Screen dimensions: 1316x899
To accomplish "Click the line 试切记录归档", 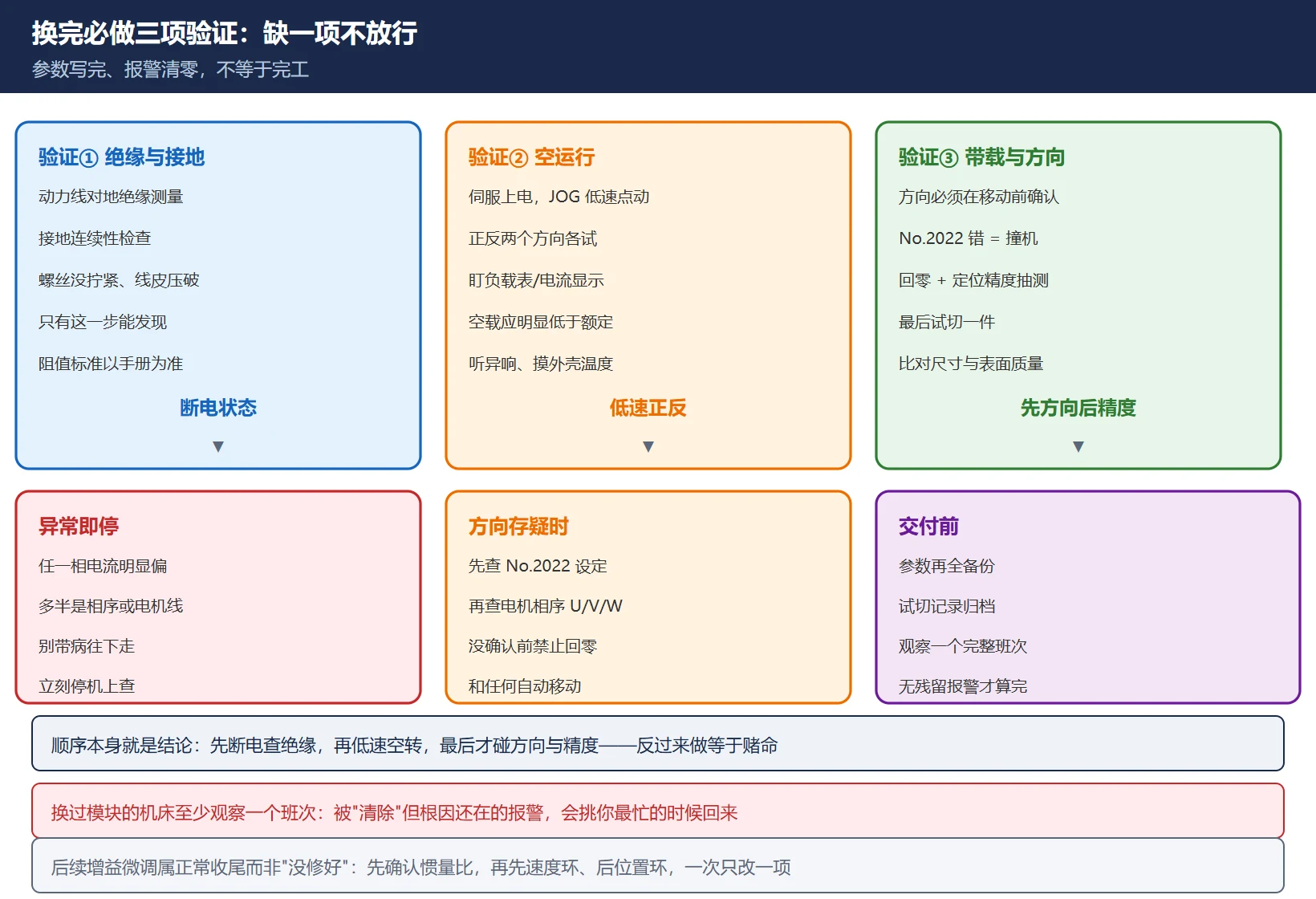I will click(947, 606).
